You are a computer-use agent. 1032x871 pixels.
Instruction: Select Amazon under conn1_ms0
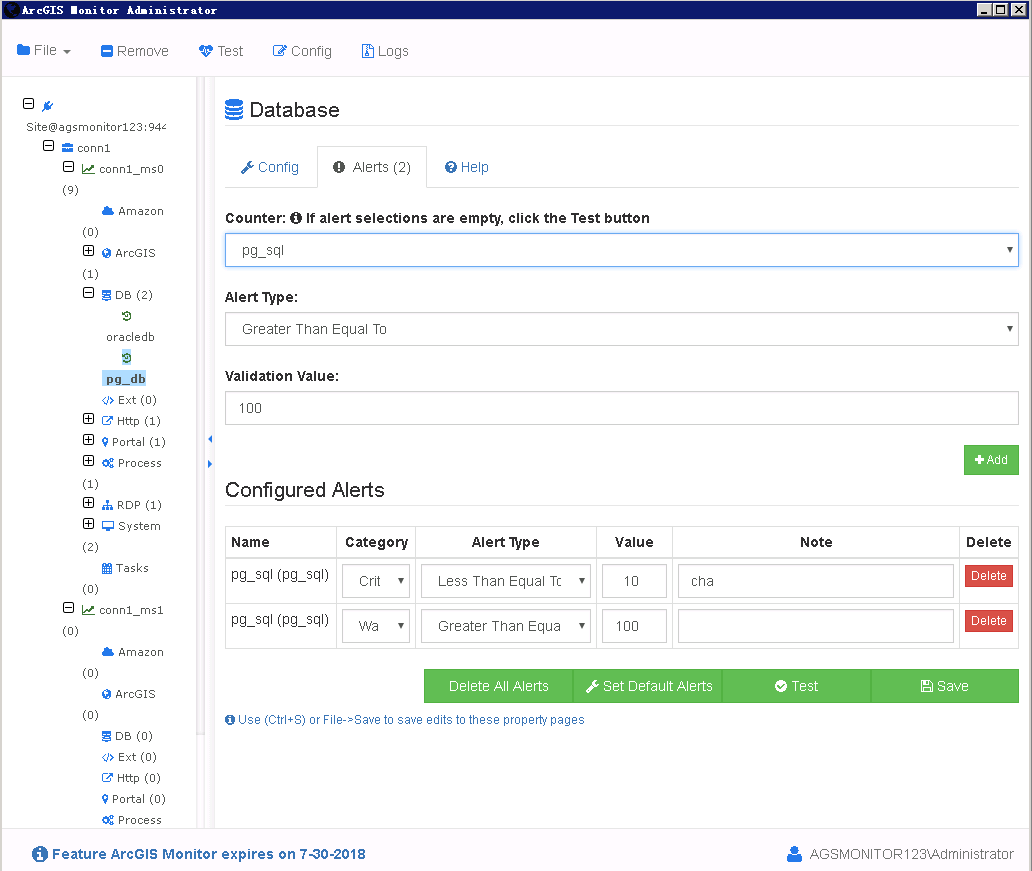tap(141, 211)
